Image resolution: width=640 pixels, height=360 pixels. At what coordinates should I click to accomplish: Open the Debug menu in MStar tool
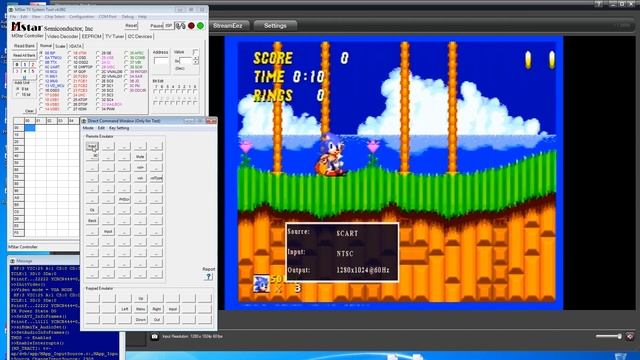pyautogui.click(x=127, y=17)
